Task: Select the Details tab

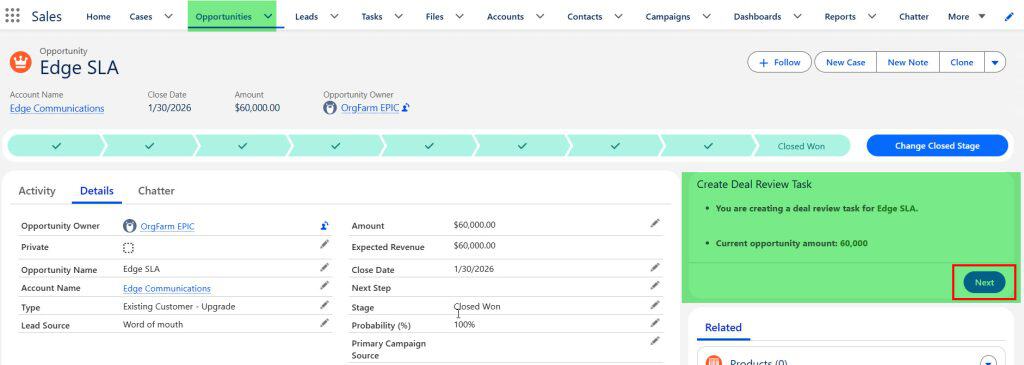Action: click(97, 191)
